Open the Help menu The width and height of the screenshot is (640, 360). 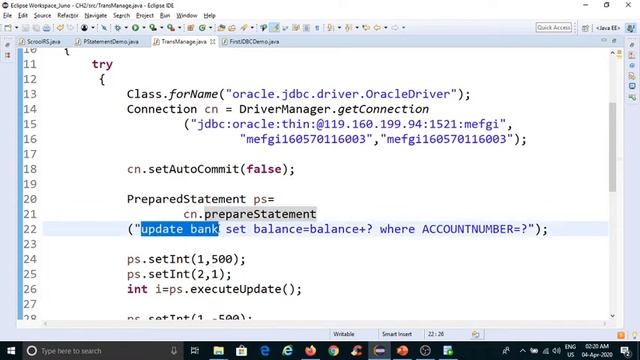[209, 16]
